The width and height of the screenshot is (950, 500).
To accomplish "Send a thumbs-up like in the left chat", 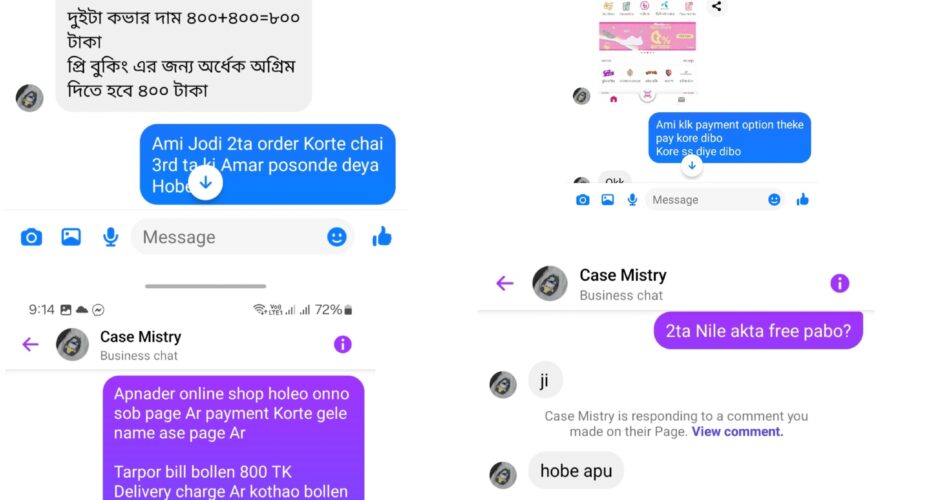I will tap(382, 236).
